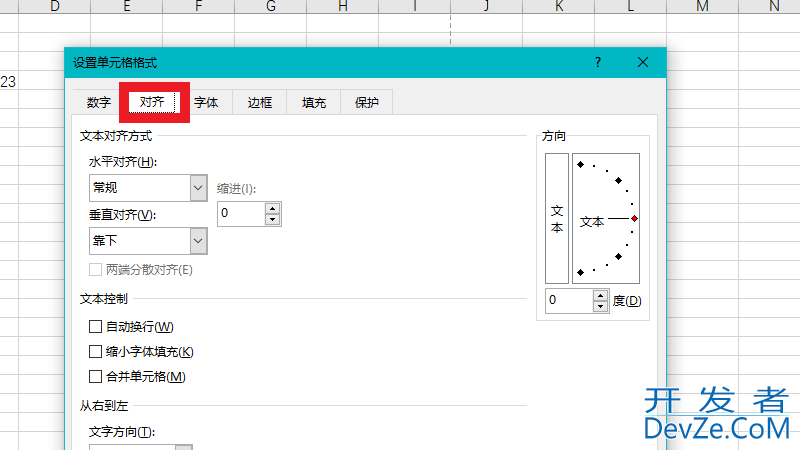Select column G header in the spreadsheet
Screen dimensions: 800x450
[x=270, y=6]
